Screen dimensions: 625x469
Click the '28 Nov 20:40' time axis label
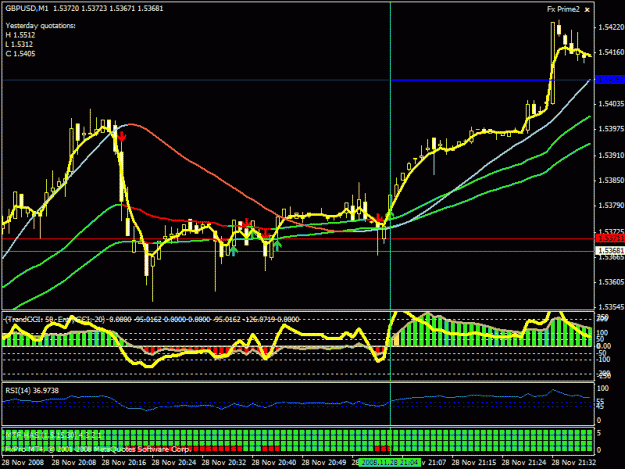point(274,462)
